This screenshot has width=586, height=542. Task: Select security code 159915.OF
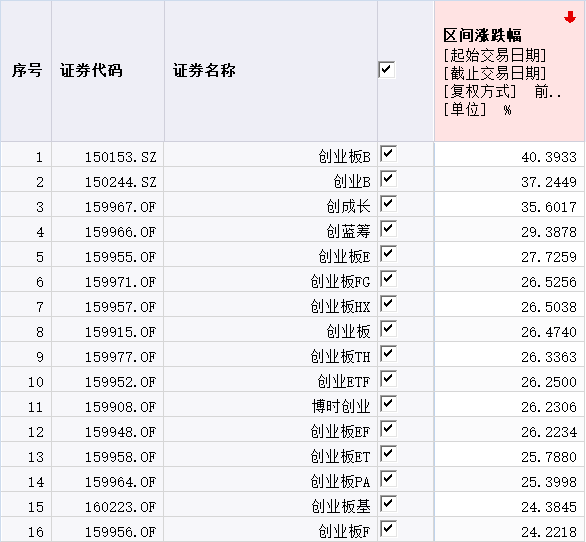[x=120, y=332]
